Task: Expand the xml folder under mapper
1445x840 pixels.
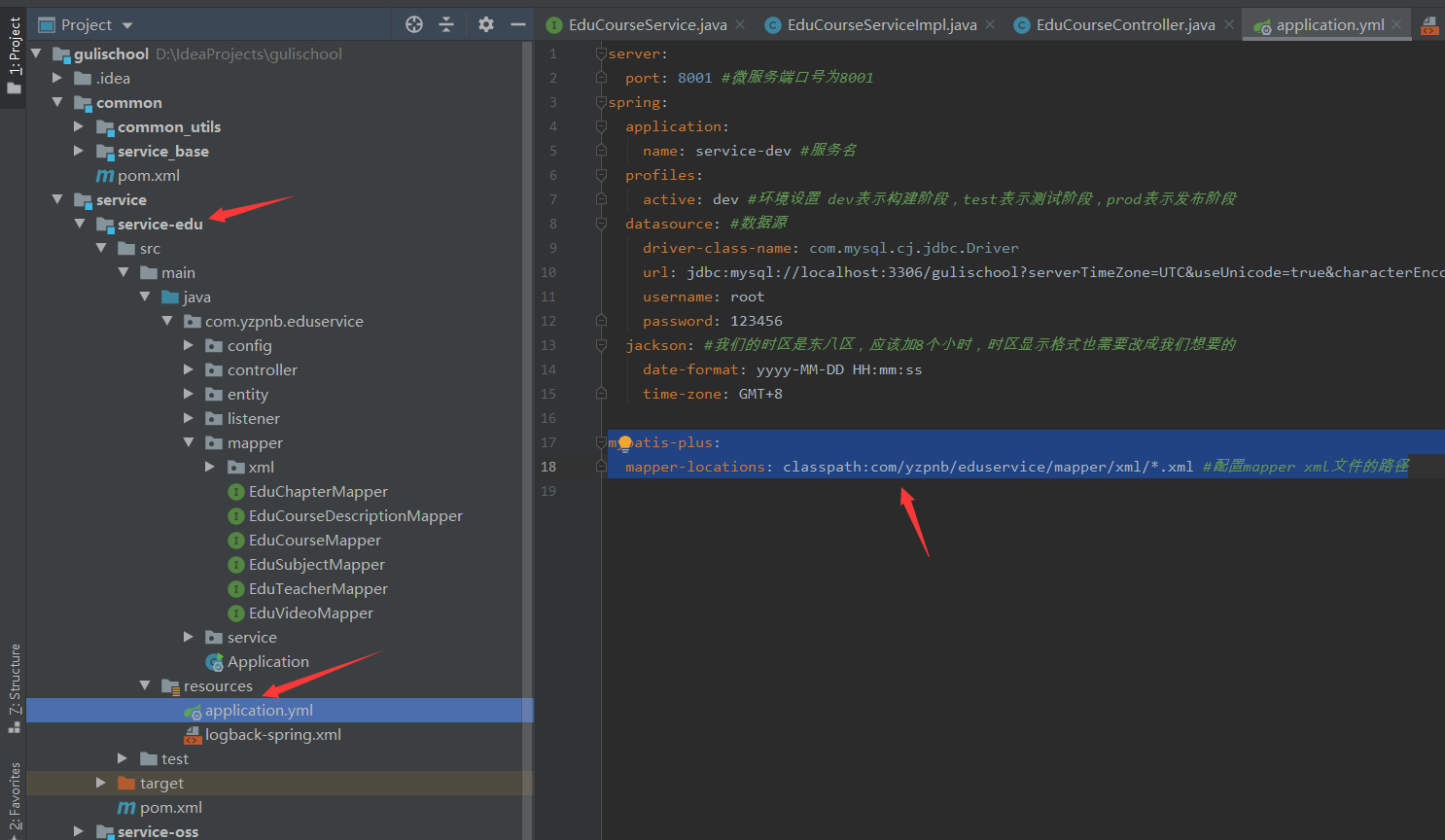Action: [x=210, y=467]
